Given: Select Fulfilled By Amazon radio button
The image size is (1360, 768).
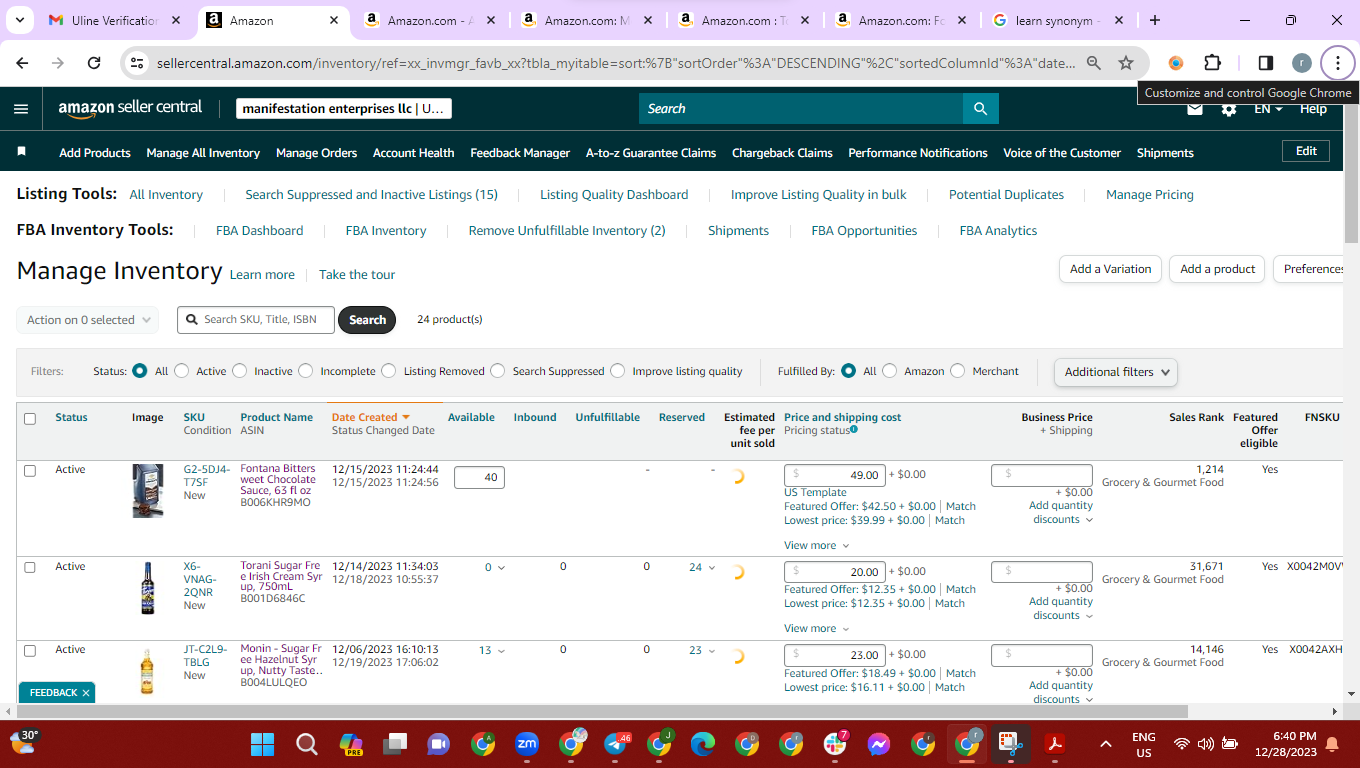Looking at the screenshot, I should (x=890, y=371).
